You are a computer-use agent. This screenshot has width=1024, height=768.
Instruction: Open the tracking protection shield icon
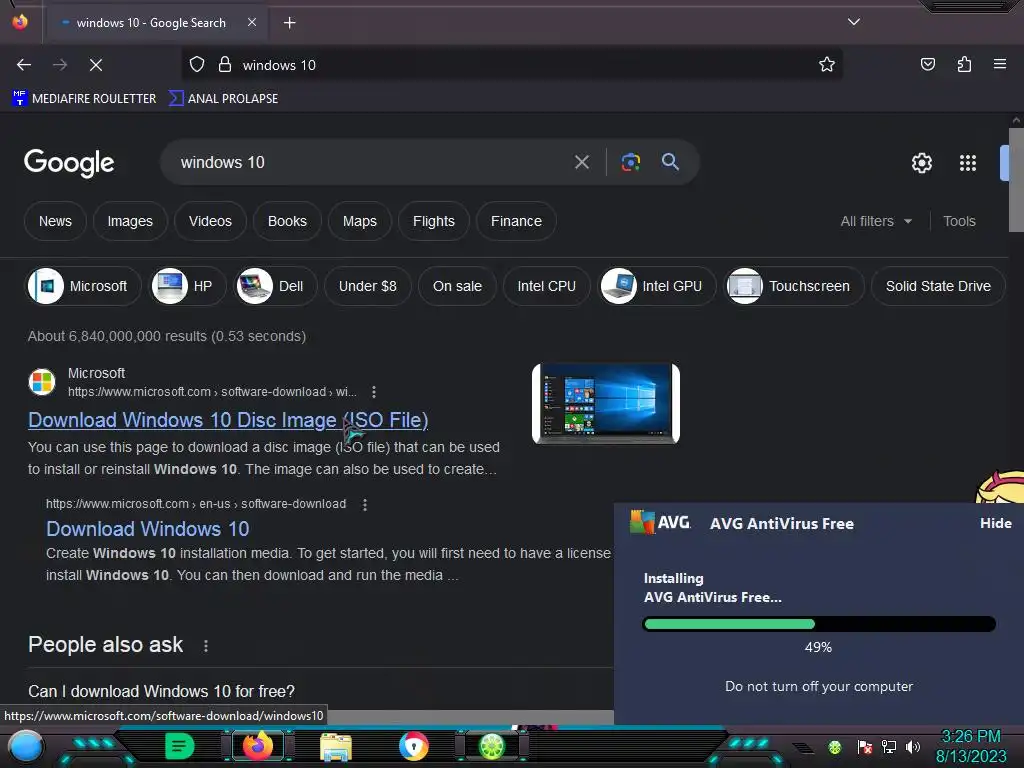[x=197, y=65]
